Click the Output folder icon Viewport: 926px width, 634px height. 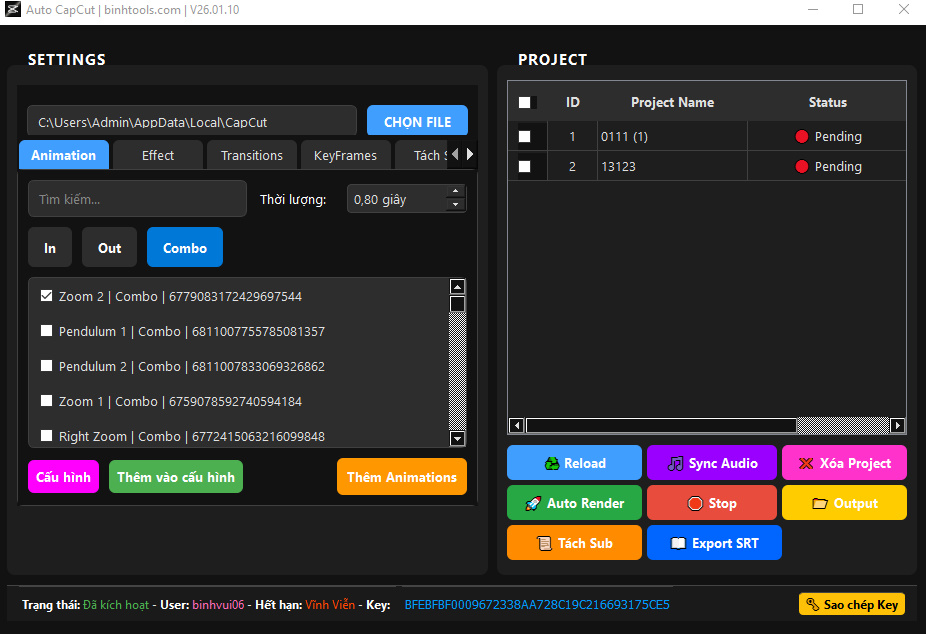coord(819,504)
